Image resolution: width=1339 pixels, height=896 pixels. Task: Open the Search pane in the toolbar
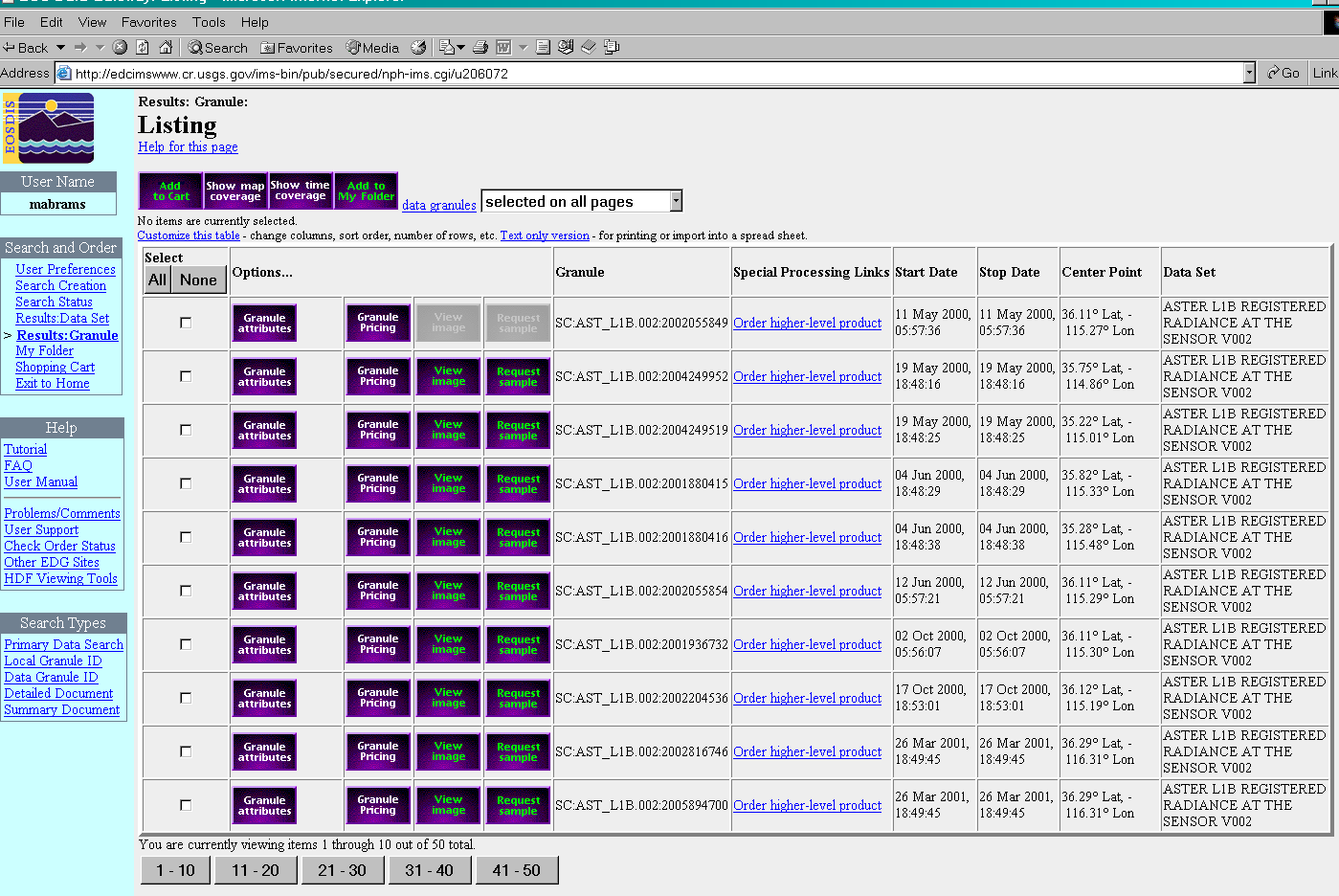pyautogui.click(x=217, y=47)
